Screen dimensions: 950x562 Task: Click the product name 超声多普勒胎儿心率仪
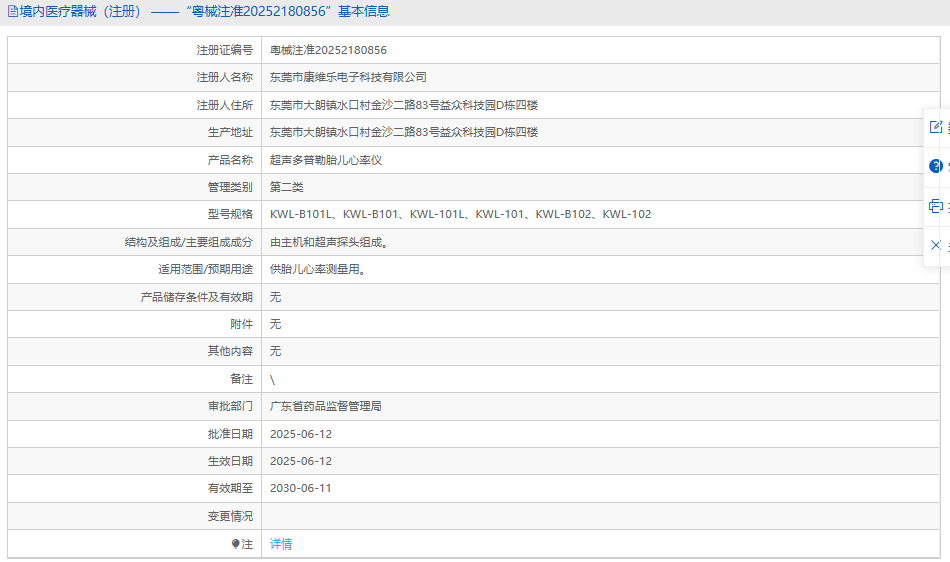[326, 160]
